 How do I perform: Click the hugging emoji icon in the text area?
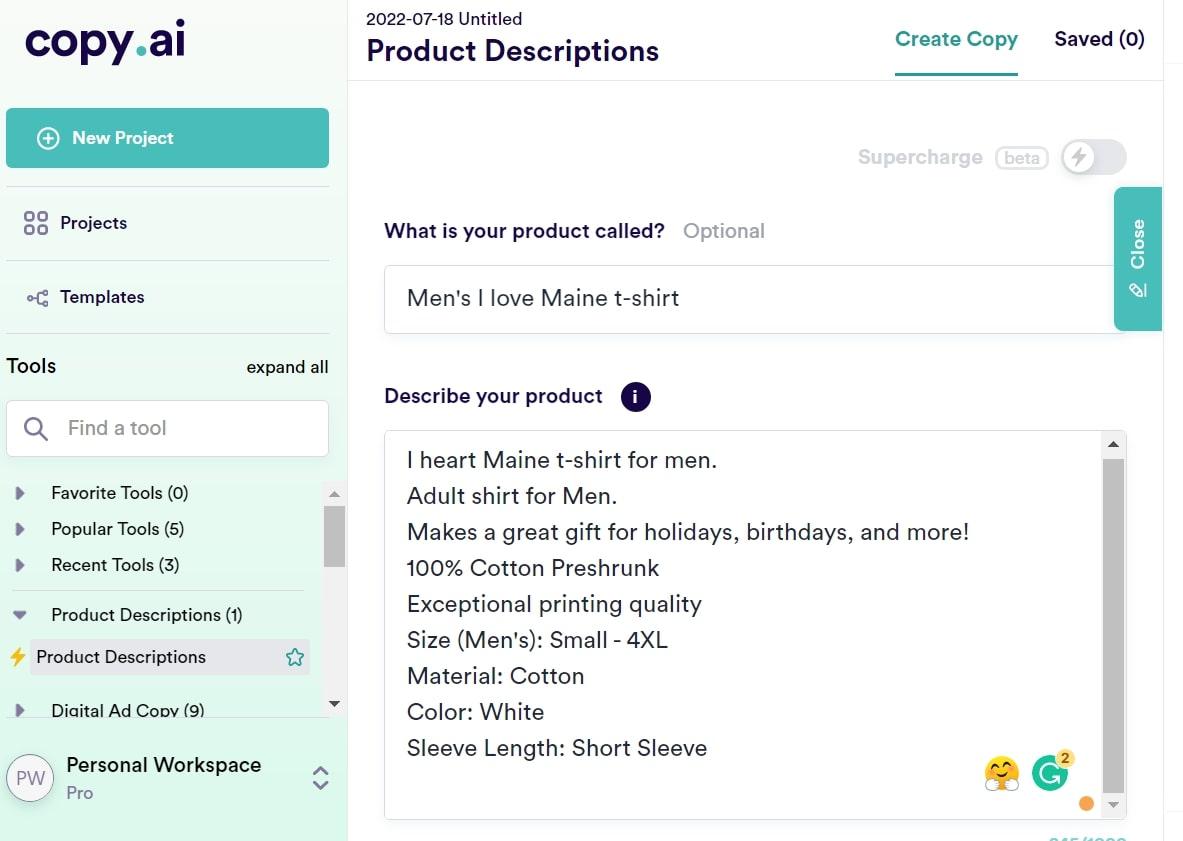point(1001,773)
